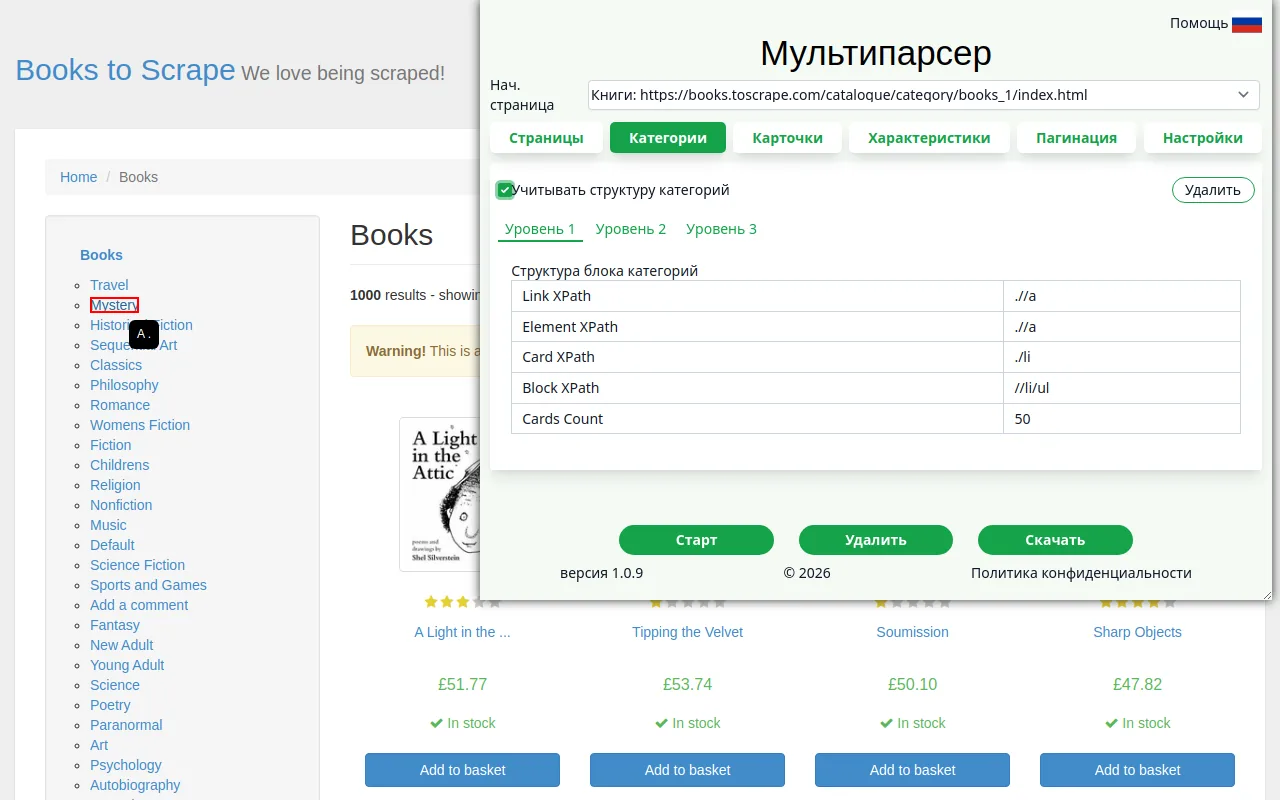
Task: Open the Карточки tab
Action: click(788, 138)
